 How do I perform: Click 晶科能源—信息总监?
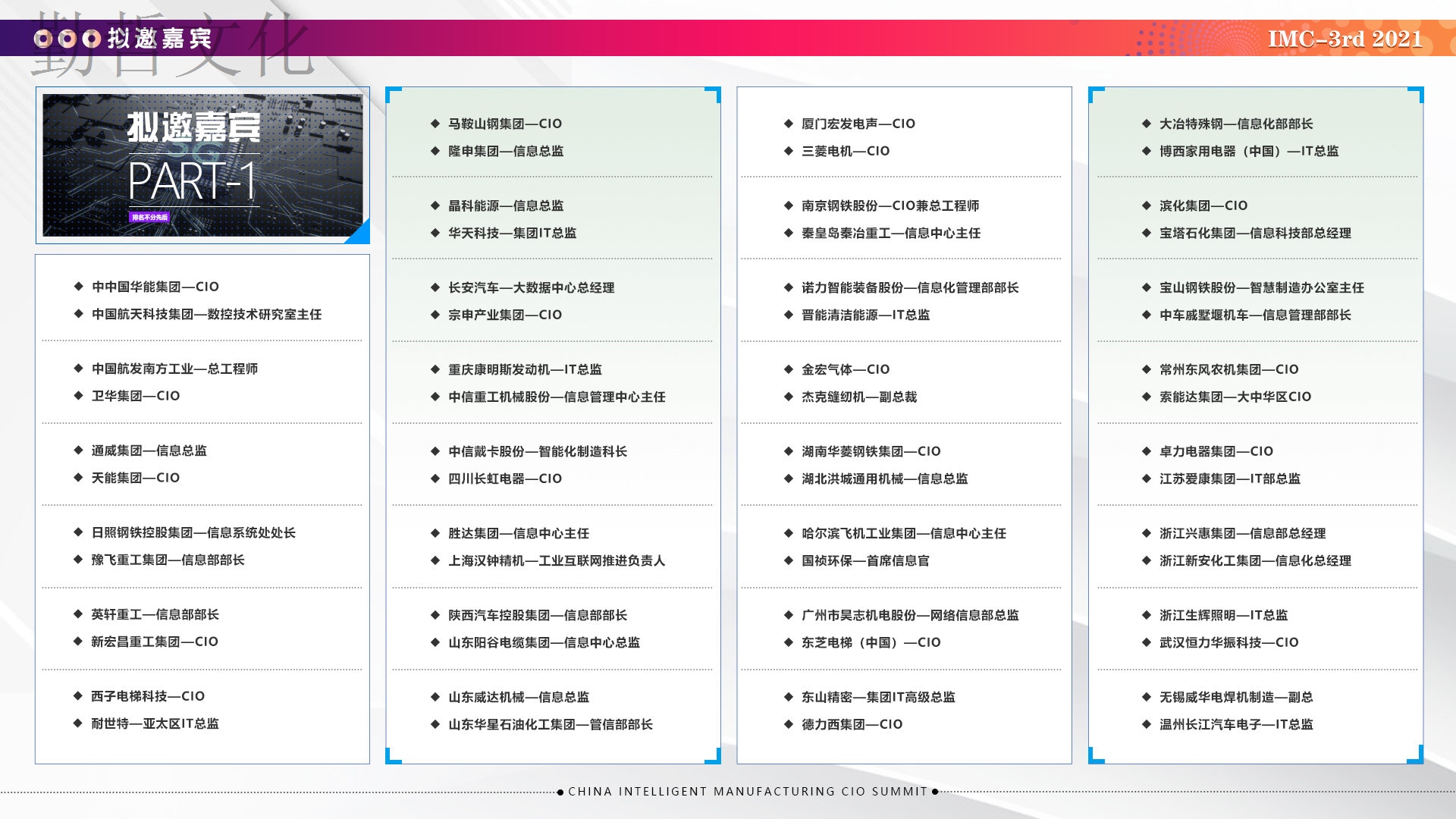pyautogui.click(x=506, y=206)
